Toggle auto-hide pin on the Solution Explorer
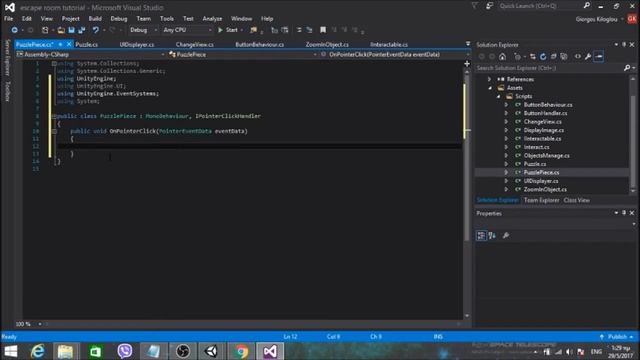Image resolution: width=640 pixels, height=360 pixels. pos(624,44)
